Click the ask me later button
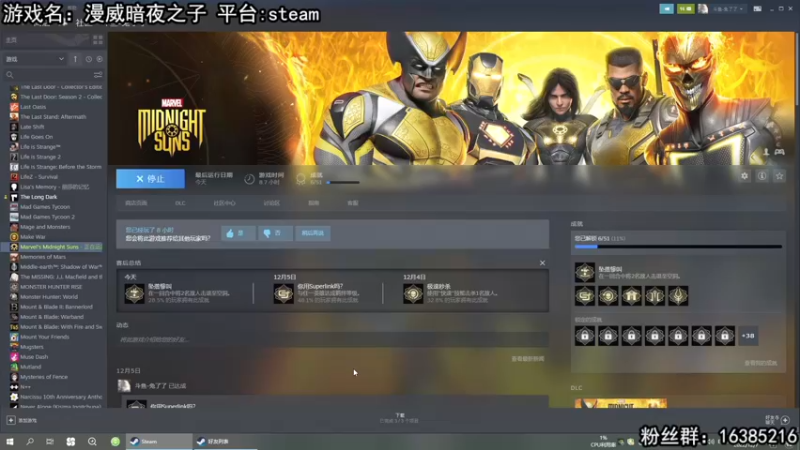 pos(312,233)
